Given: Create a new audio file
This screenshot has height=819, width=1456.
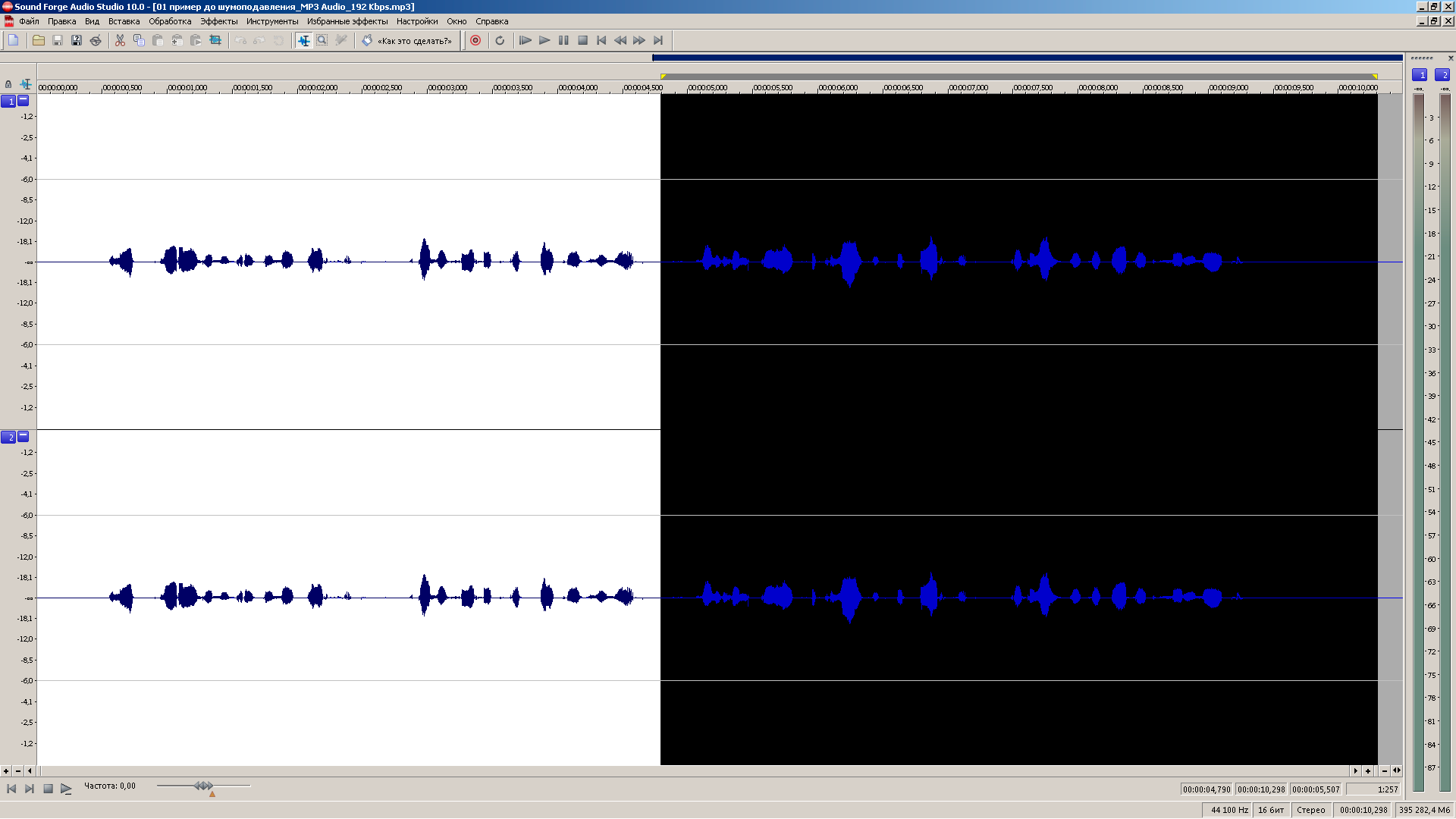Looking at the screenshot, I should coord(14,40).
